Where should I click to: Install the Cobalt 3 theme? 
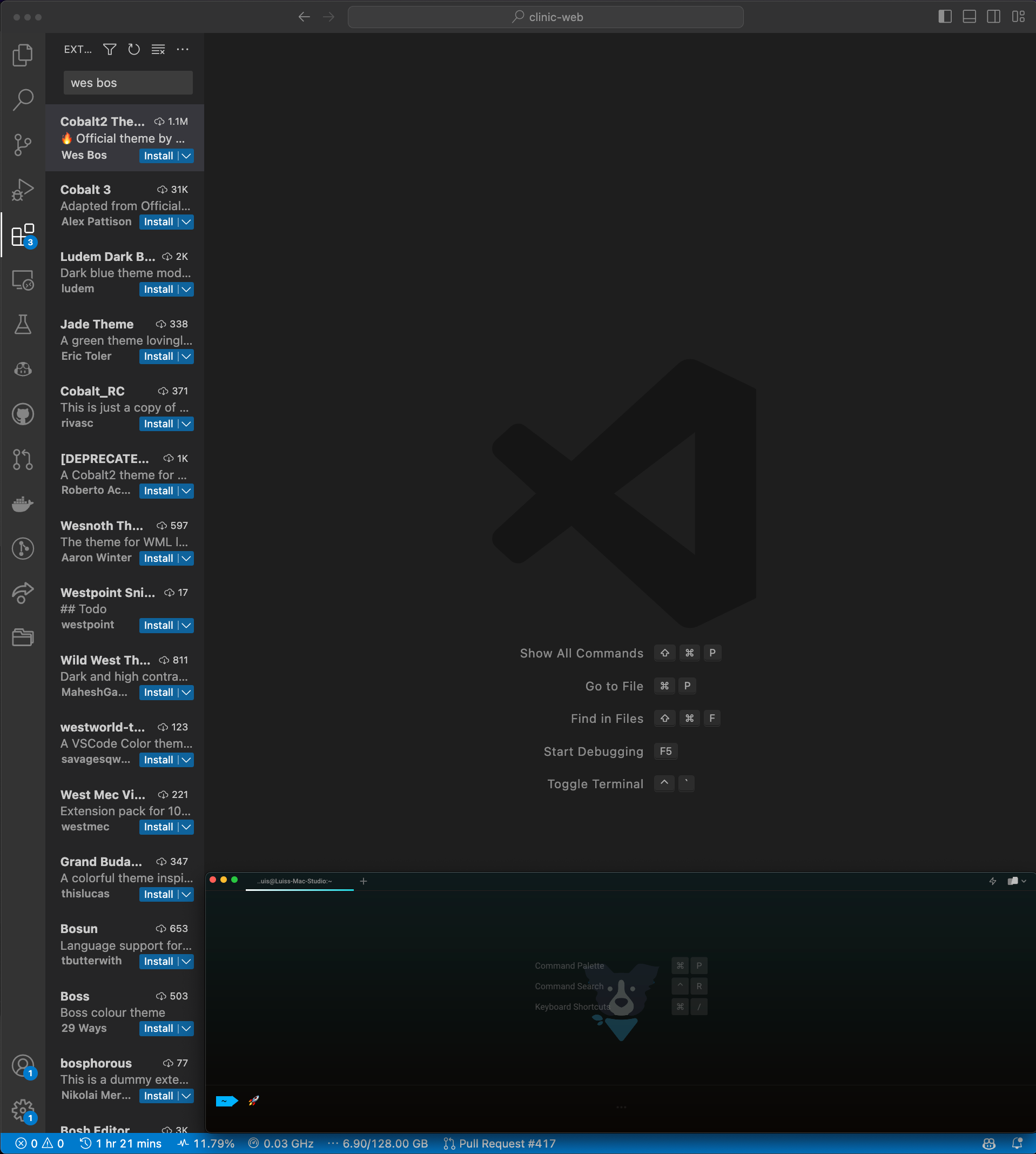[158, 222]
